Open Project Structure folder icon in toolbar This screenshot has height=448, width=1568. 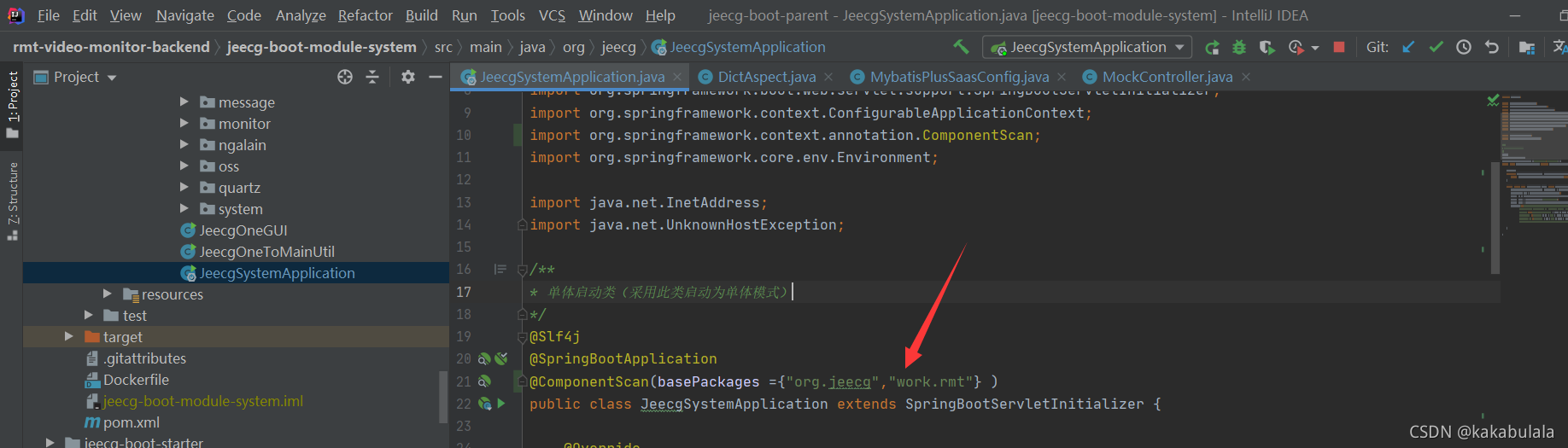click(1527, 48)
